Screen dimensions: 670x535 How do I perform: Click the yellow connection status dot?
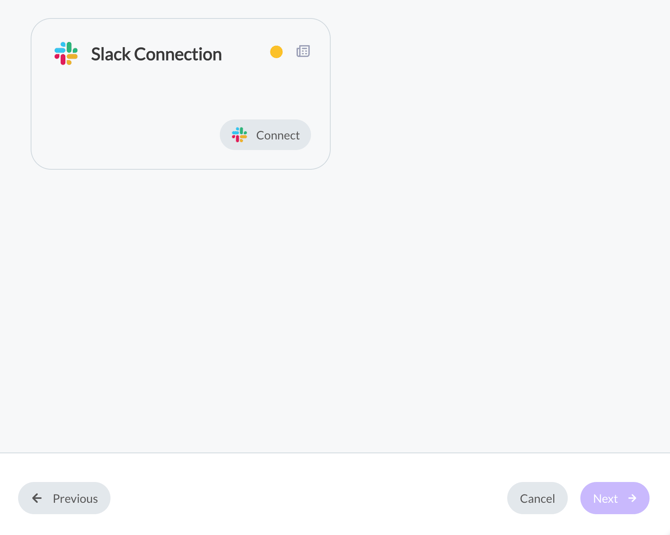click(276, 52)
